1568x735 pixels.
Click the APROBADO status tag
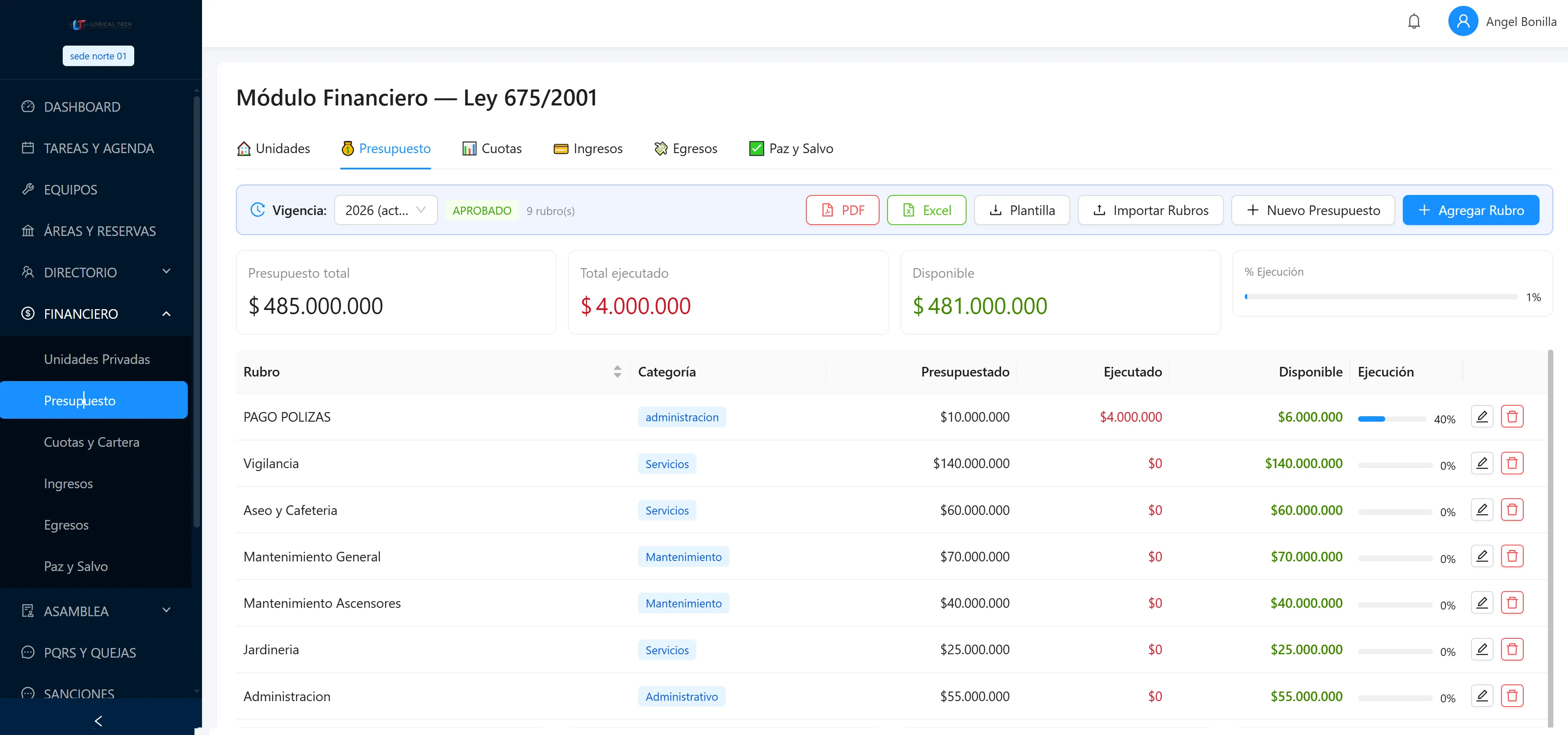(x=481, y=211)
